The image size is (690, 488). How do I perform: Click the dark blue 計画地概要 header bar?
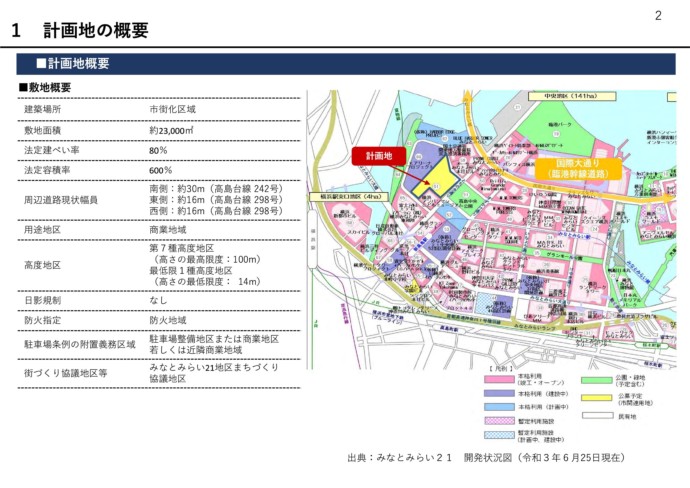345,63
